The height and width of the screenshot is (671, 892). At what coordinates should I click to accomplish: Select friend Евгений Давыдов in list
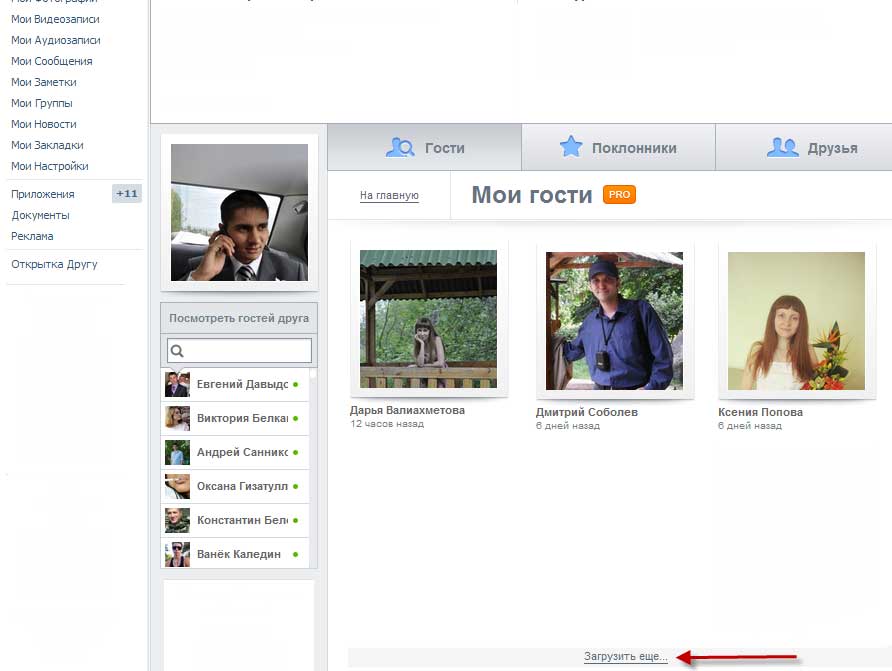pos(235,384)
